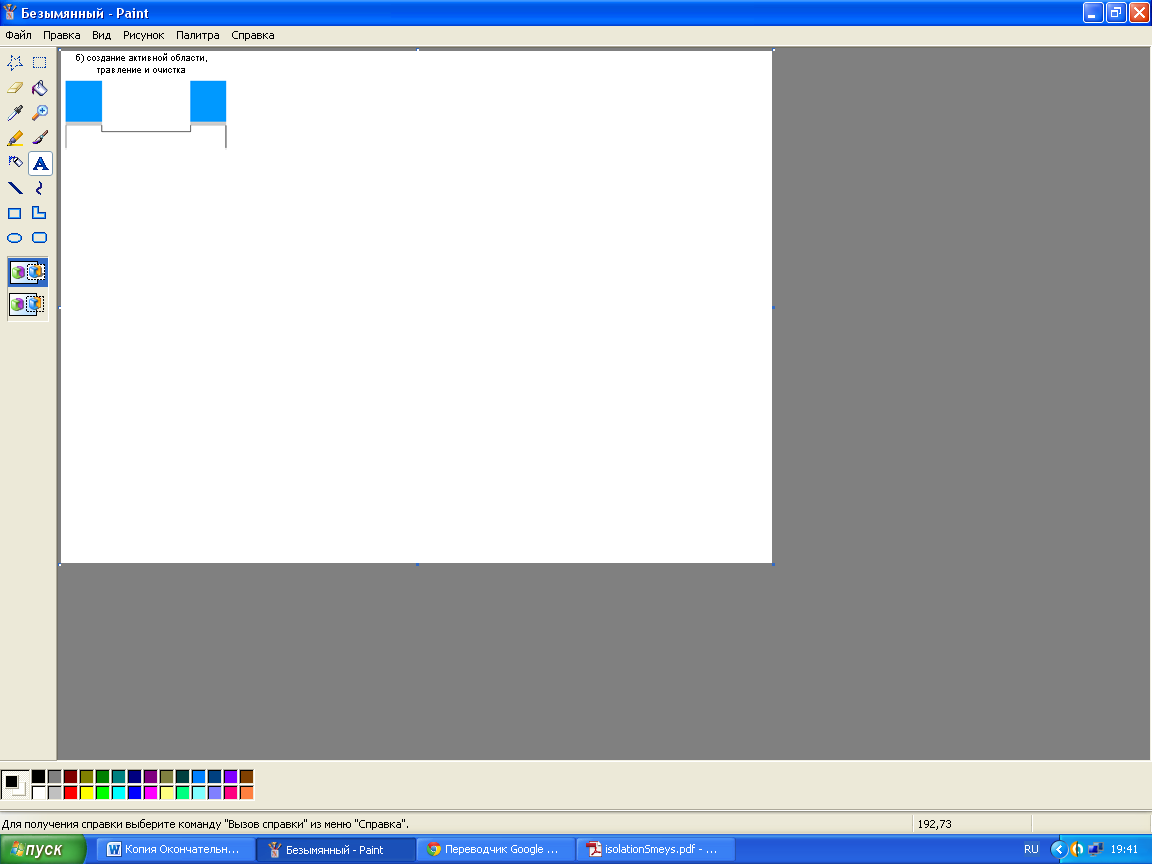Pick the Airbrush tool
Image resolution: width=1152 pixels, height=864 pixels.
tap(15, 163)
